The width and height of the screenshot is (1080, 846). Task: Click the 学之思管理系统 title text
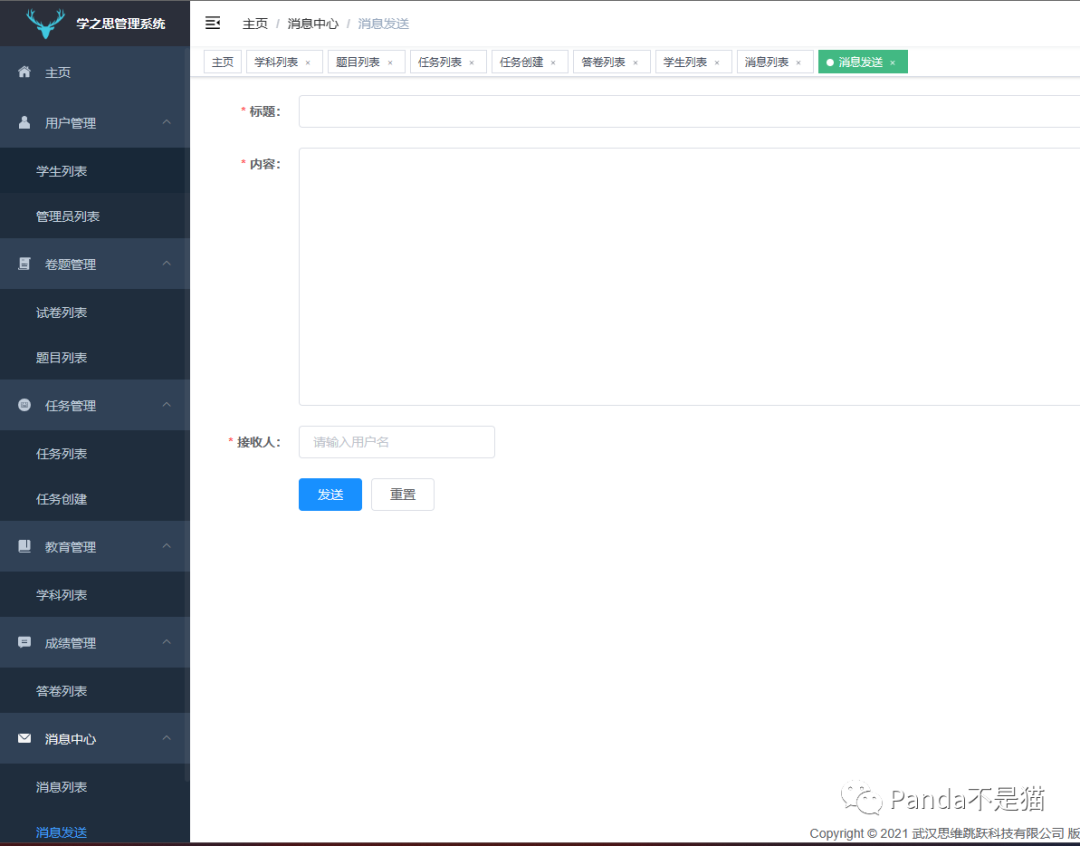[x=121, y=23]
